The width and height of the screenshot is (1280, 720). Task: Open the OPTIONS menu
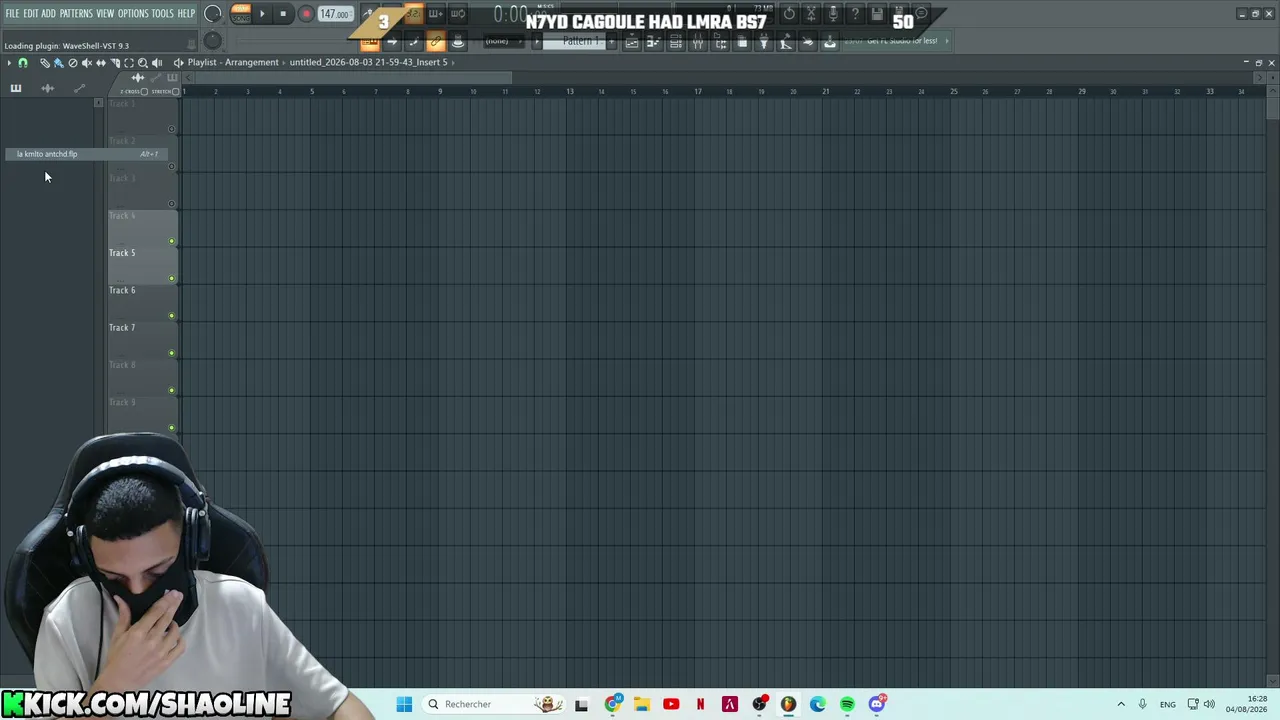133,14
